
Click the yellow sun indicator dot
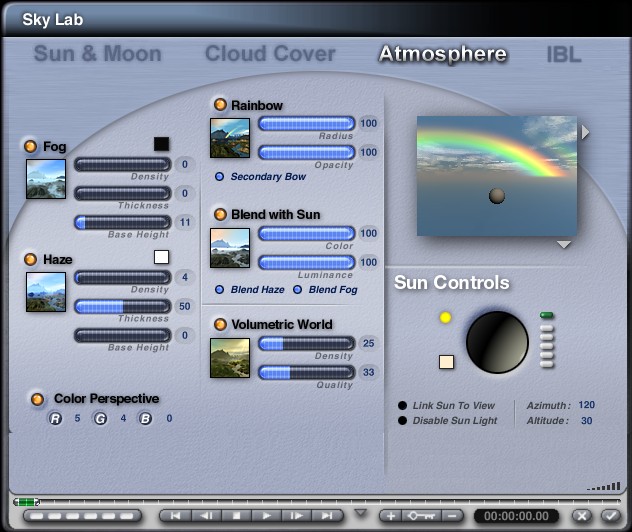446,318
